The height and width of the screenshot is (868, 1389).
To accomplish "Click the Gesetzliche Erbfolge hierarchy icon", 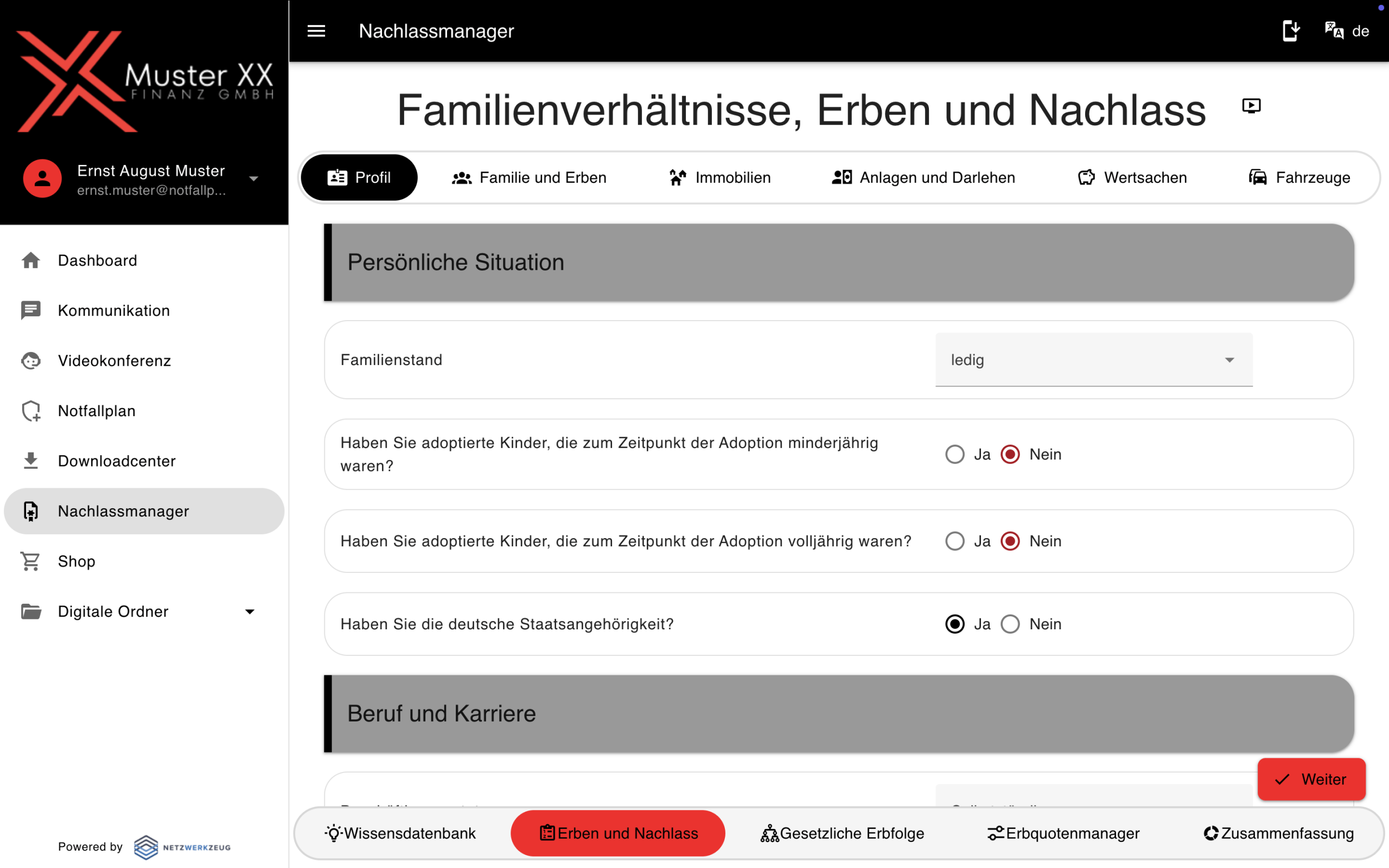I will [x=769, y=834].
